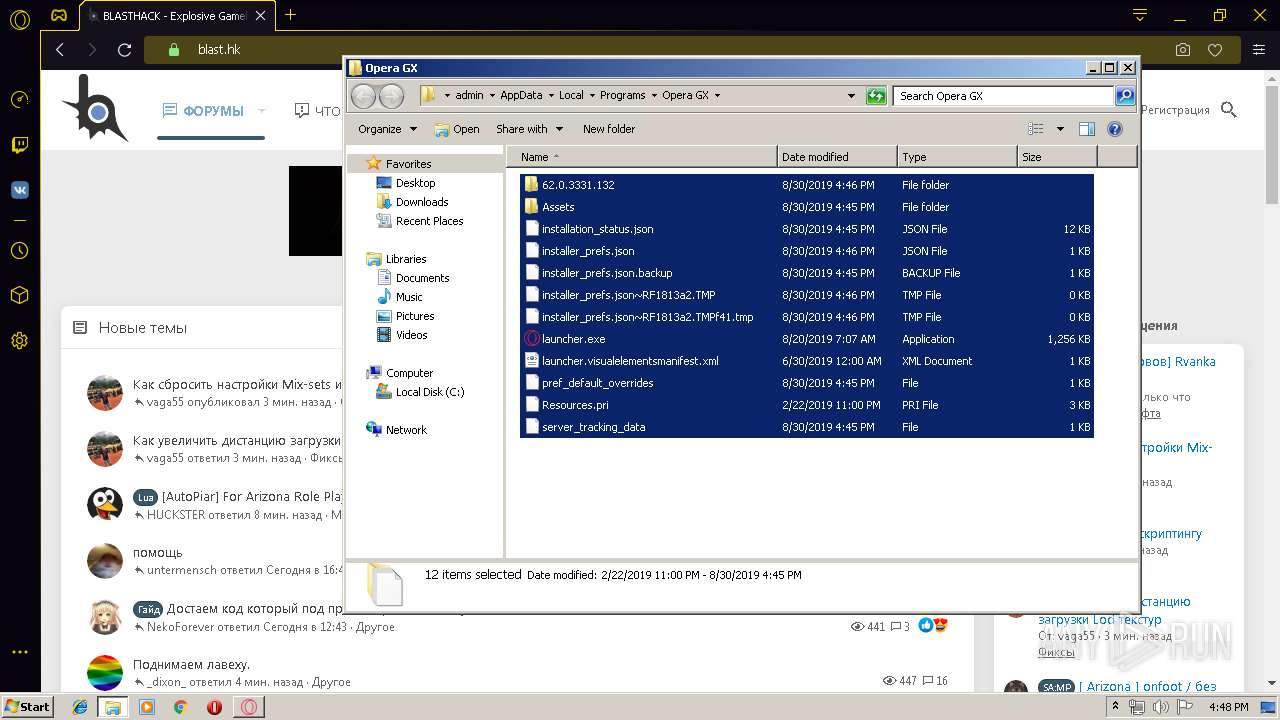The image size is (1280, 720).
Task: Reload the blast.hk page
Action: tap(124, 49)
